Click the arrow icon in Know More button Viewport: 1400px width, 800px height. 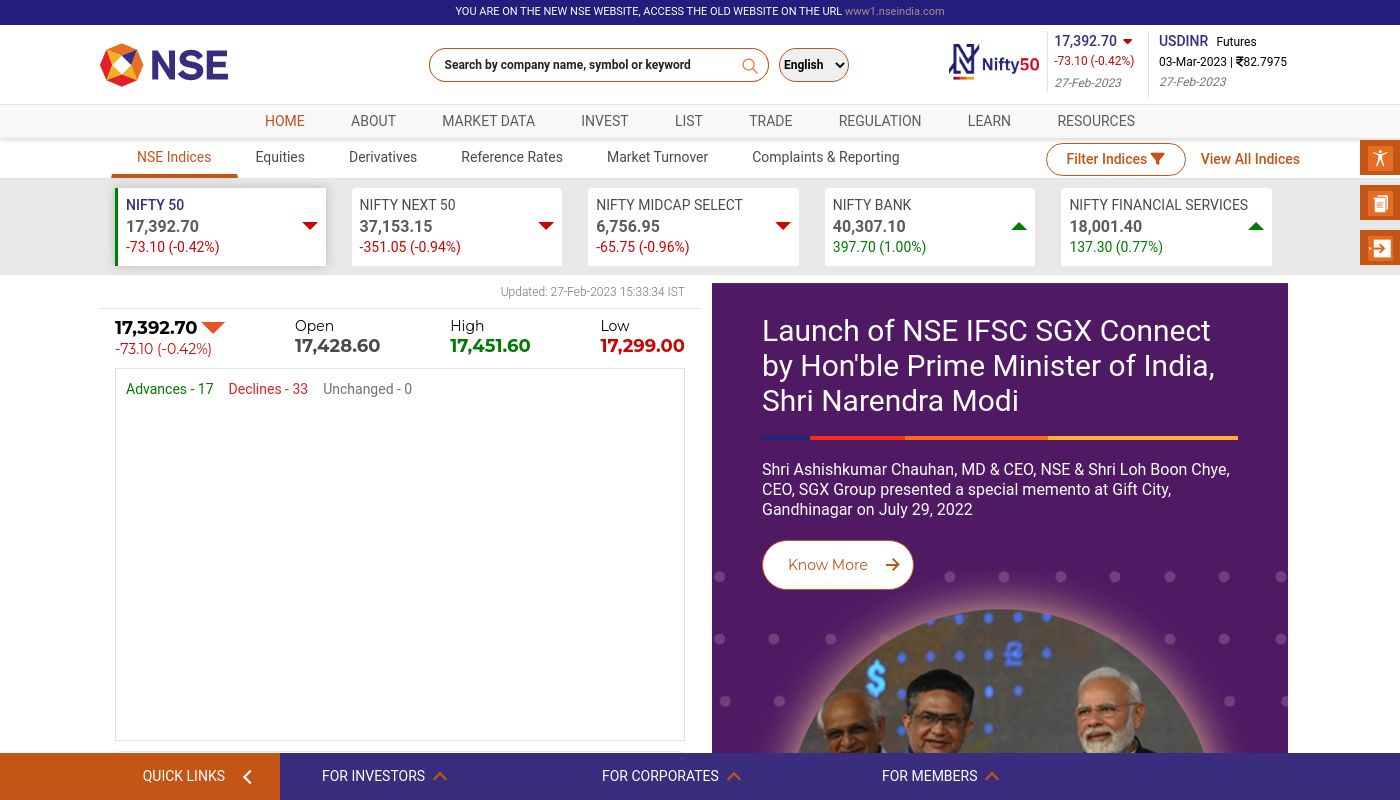click(x=892, y=565)
